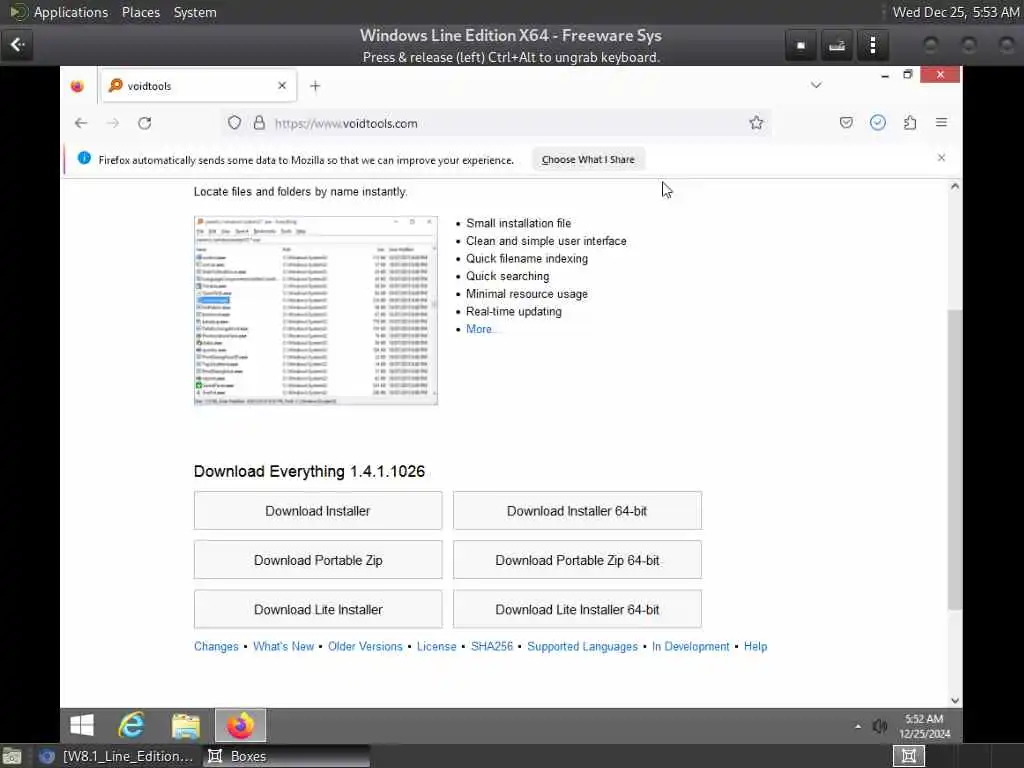The image size is (1024, 768).
Task: Open the SHA256 link
Action: [492, 647]
